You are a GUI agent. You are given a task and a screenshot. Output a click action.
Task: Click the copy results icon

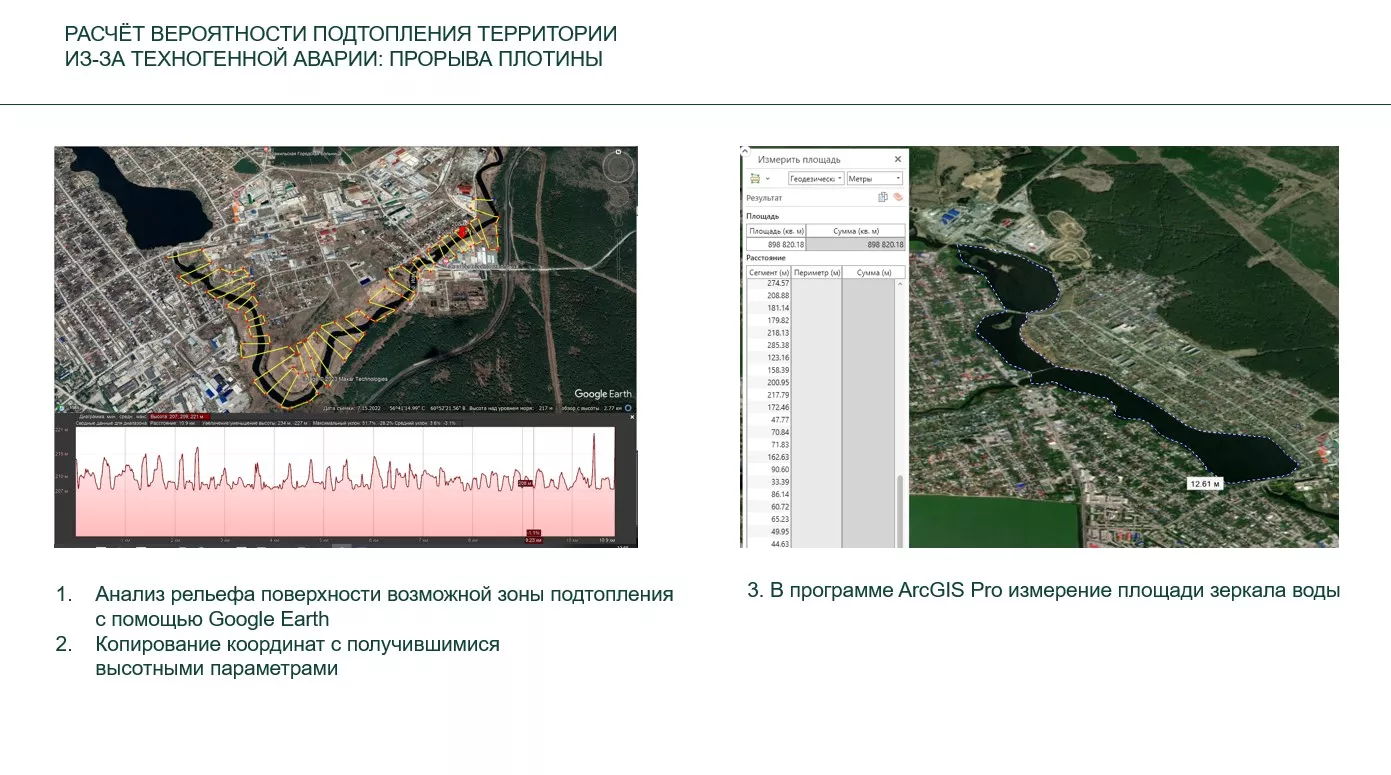(x=882, y=198)
